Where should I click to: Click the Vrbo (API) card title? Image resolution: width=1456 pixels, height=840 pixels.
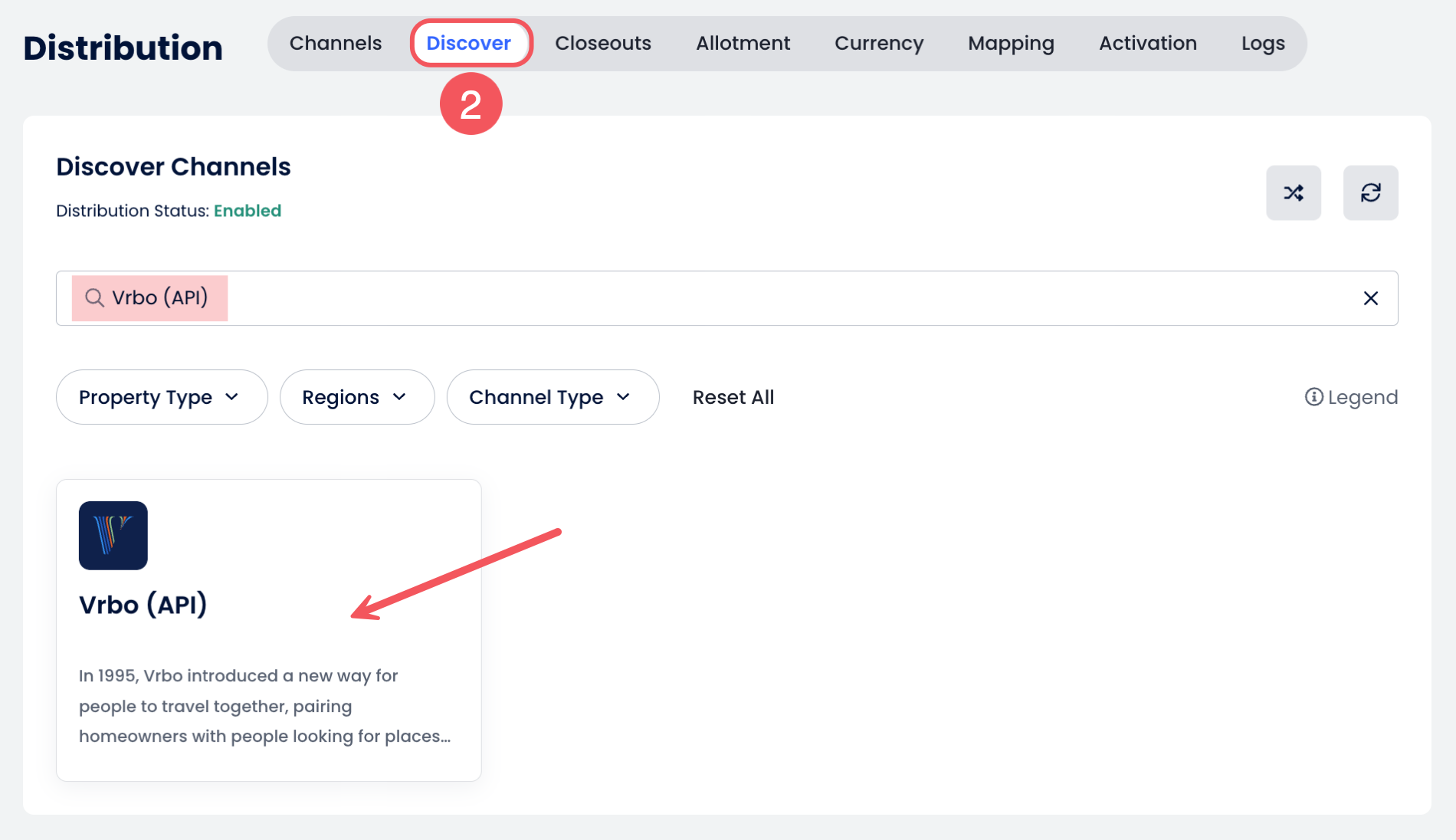(x=143, y=605)
